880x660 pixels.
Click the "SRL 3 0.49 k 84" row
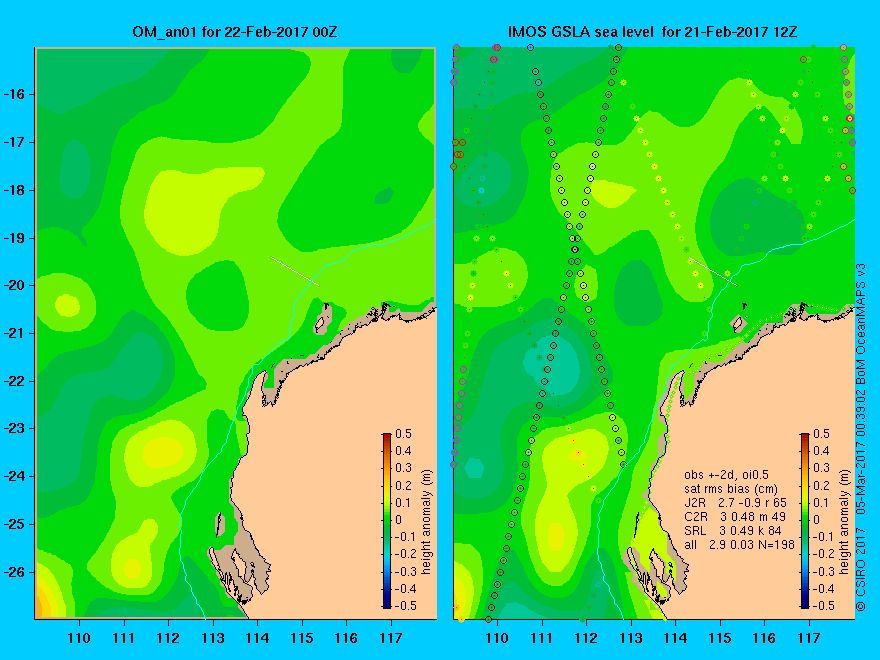click(x=735, y=530)
